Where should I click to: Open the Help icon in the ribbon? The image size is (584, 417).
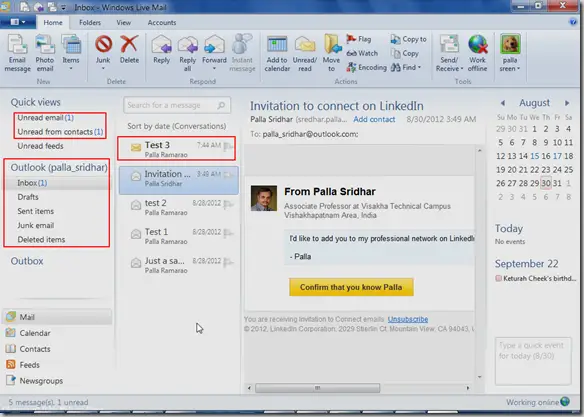click(x=574, y=22)
